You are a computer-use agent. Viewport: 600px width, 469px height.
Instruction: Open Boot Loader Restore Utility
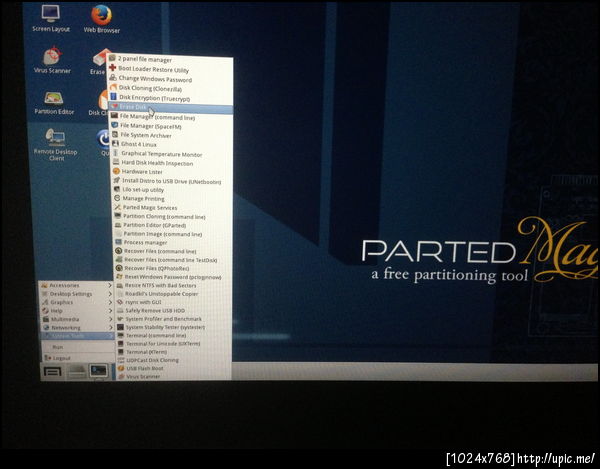tap(170, 69)
